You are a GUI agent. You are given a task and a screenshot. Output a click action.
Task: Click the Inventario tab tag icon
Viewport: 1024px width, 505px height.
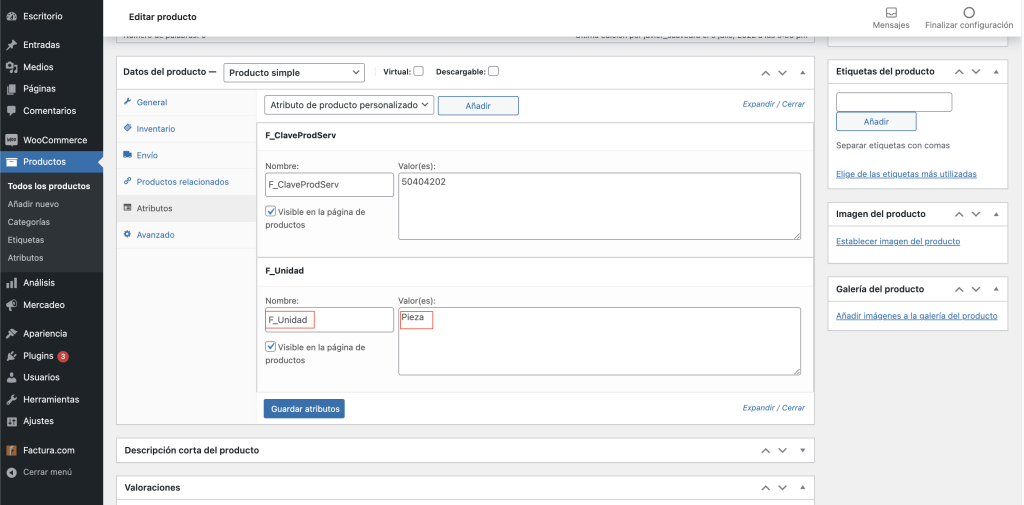[127, 129]
